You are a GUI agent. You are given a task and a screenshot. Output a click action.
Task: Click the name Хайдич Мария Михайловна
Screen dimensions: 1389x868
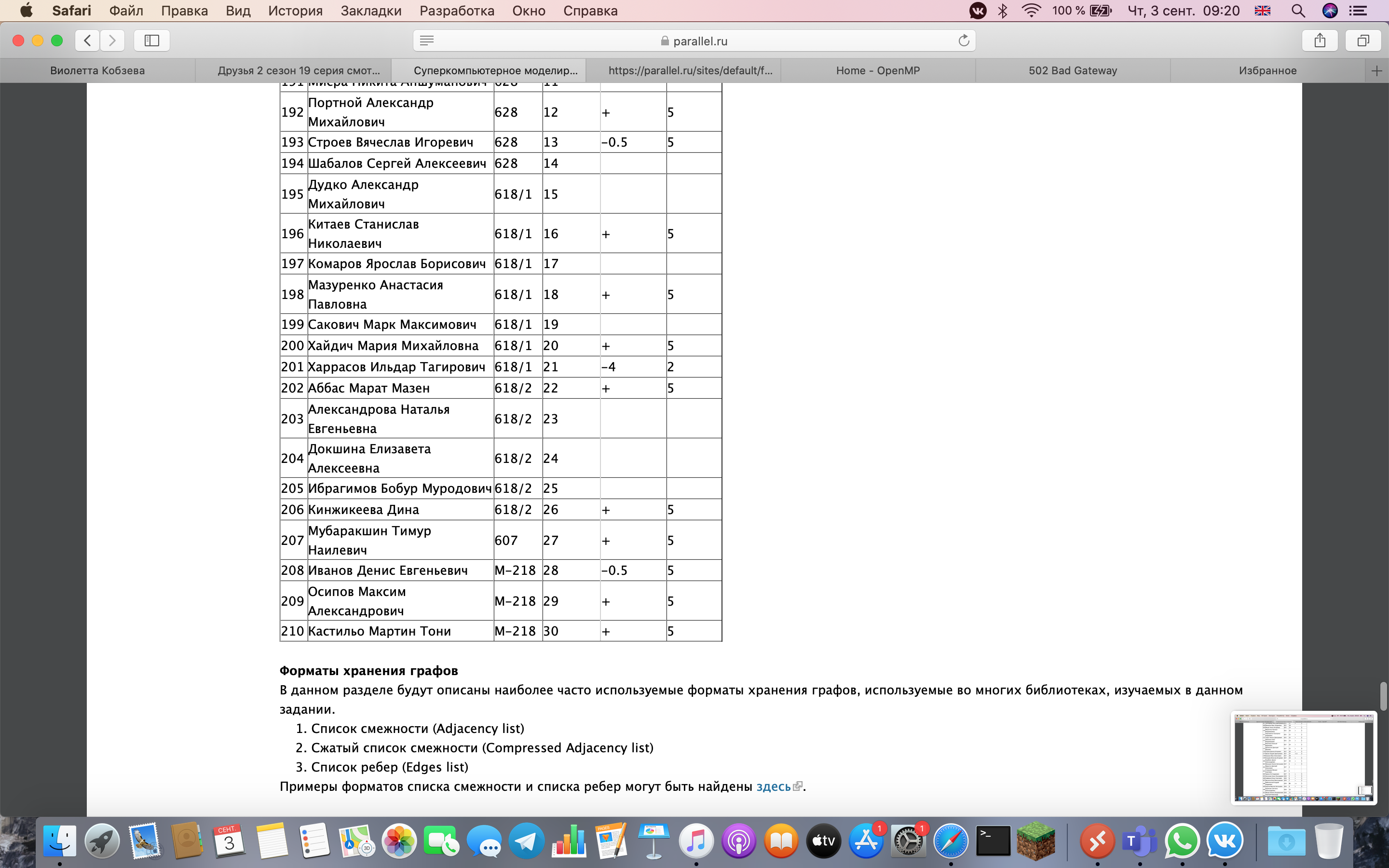(393, 346)
